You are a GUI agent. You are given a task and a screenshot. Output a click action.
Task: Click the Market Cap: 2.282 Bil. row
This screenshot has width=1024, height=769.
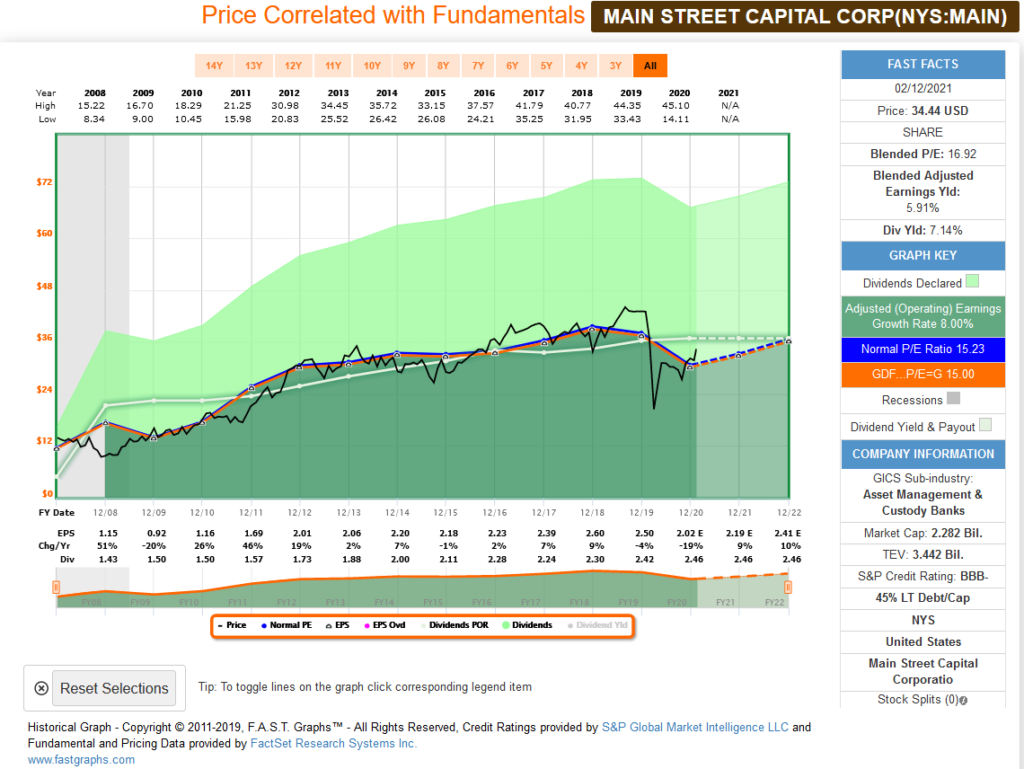click(923, 533)
